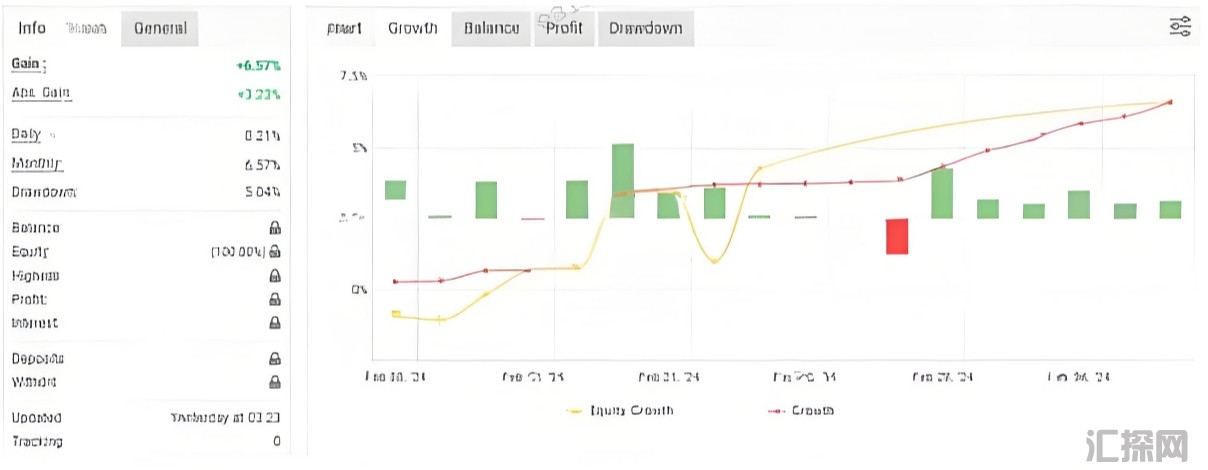Click the lock icon beside Balance

click(274, 228)
